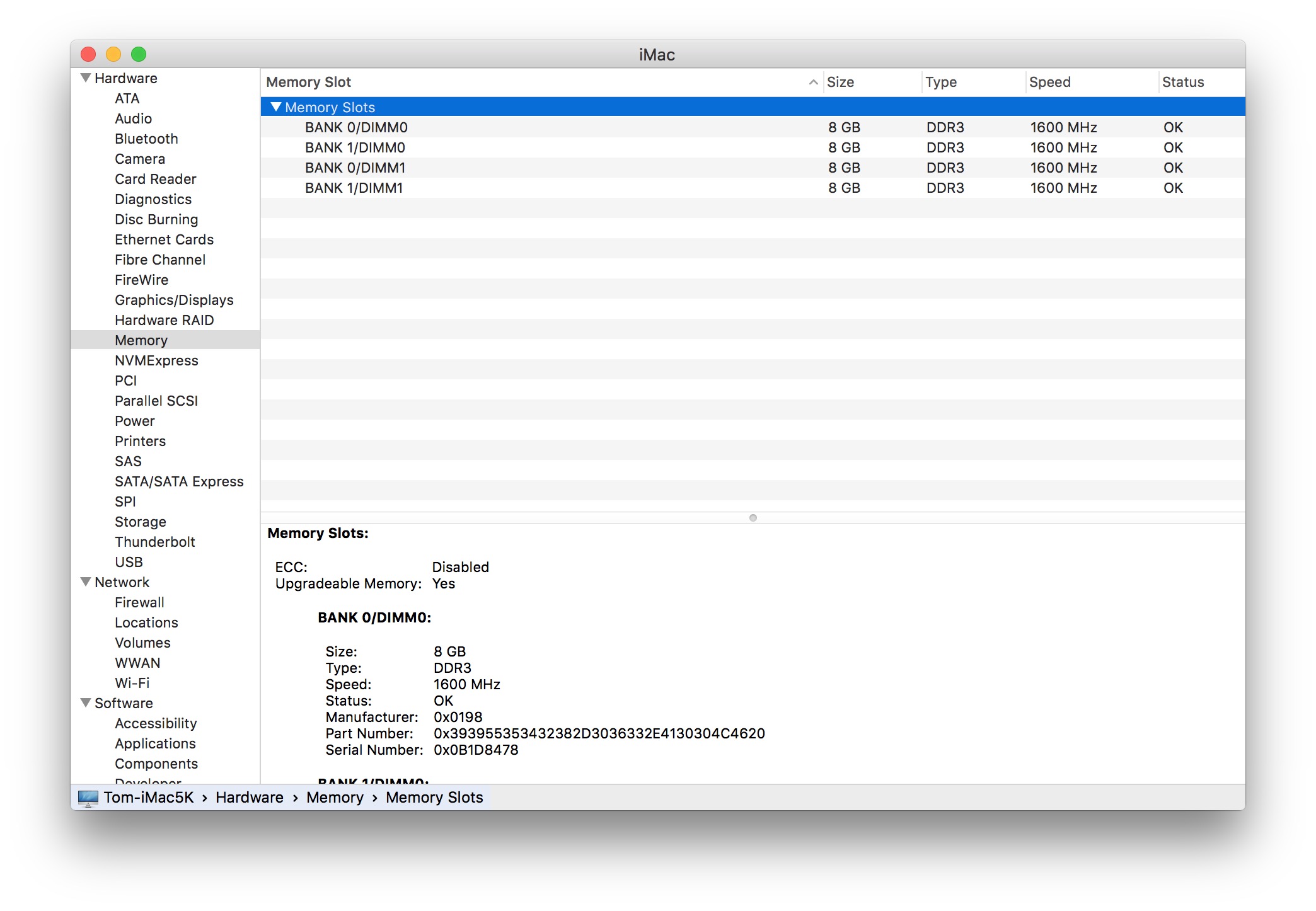This screenshot has width=1316, height=911.
Task: Select Bluetooth in the Hardware sidebar
Action: coord(146,139)
